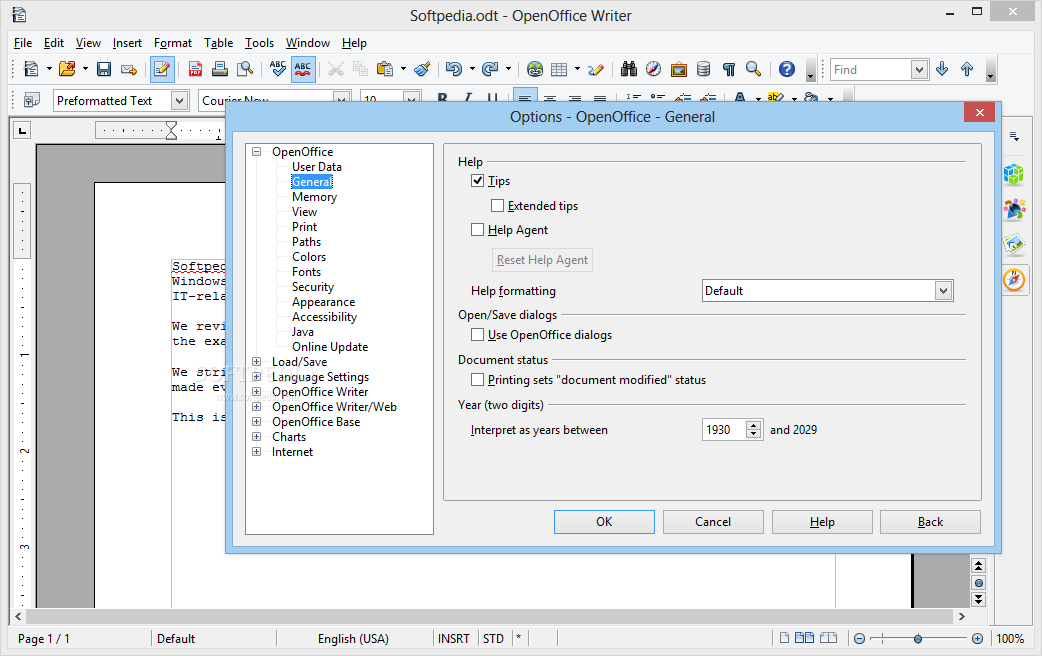The width and height of the screenshot is (1042, 656).
Task: Toggle STD selection mode in status bar
Action: 493,639
